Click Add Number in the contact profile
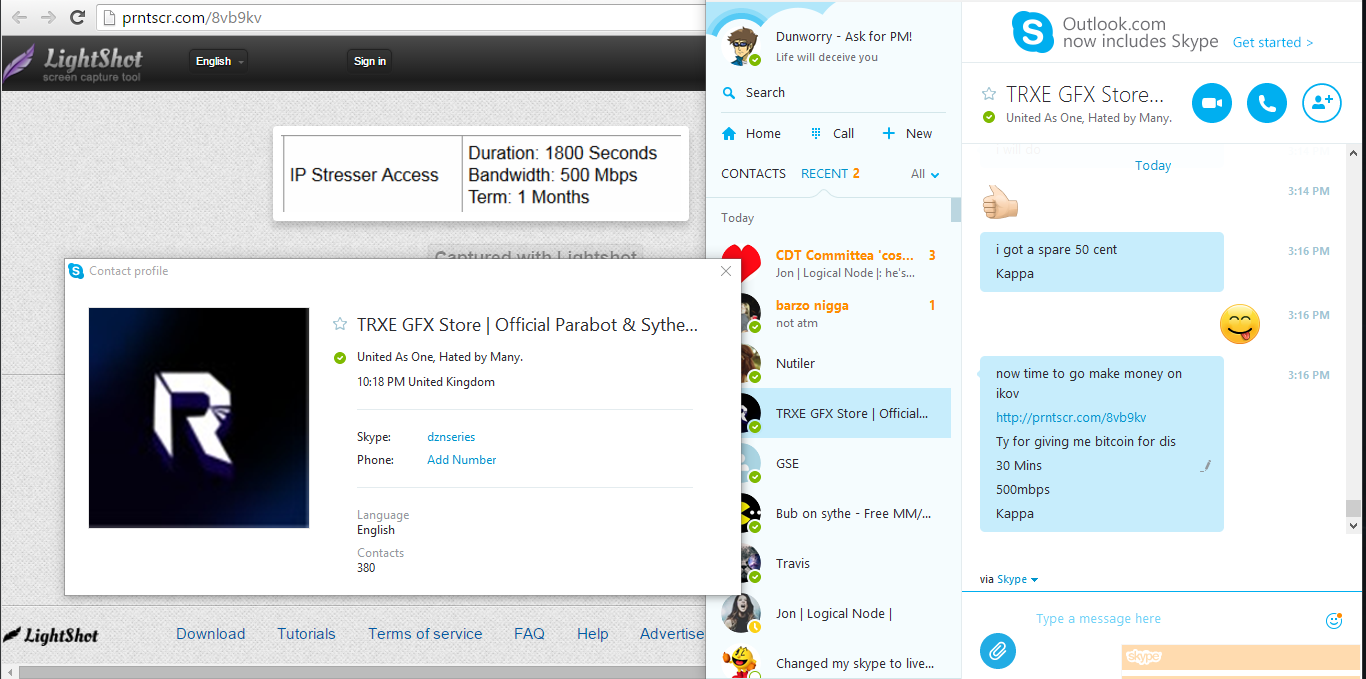Image resolution: width=1366 pixels, height=679 pixels. [461, 460]
